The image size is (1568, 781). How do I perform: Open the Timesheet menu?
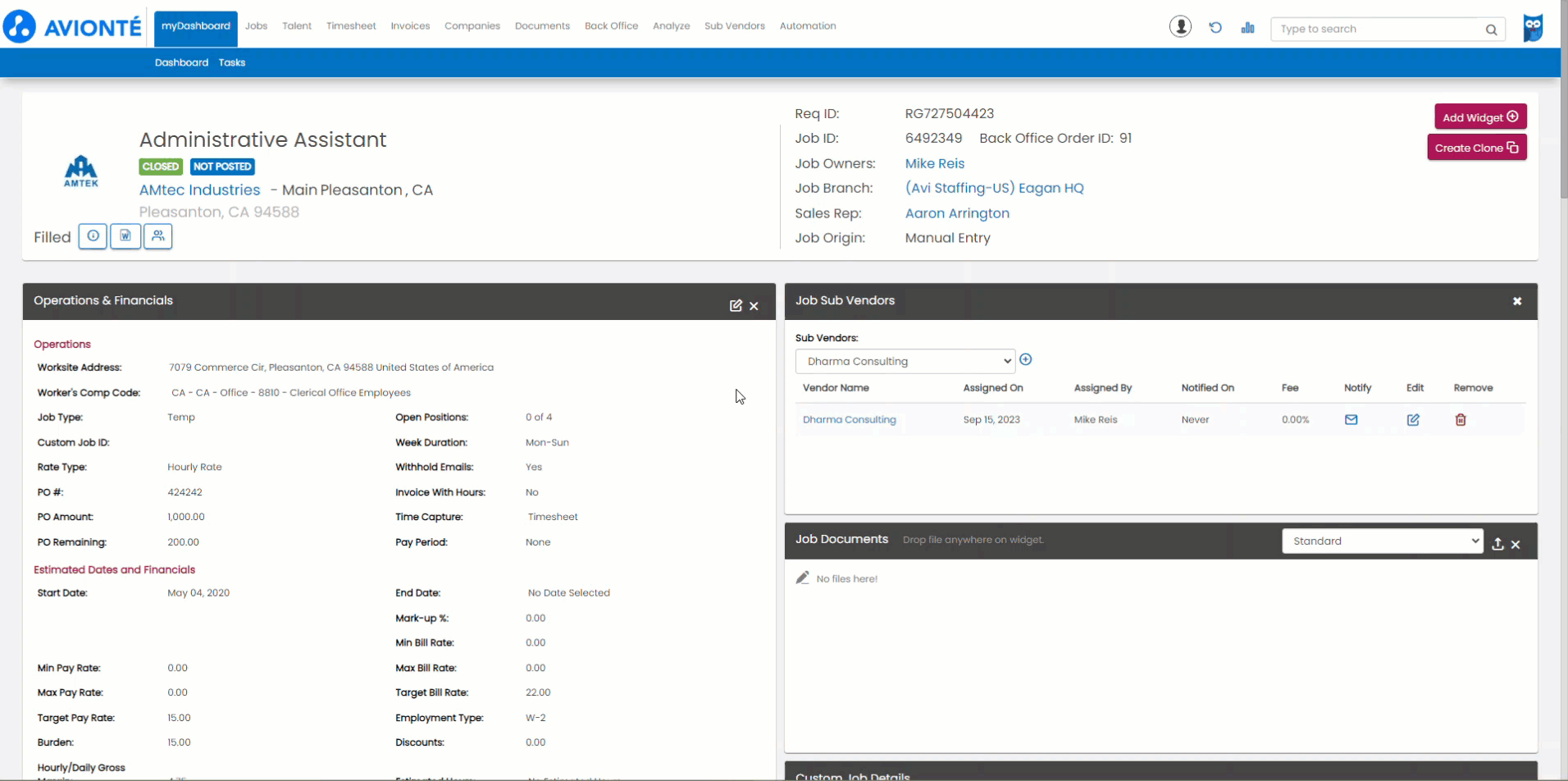pos(351,26)
